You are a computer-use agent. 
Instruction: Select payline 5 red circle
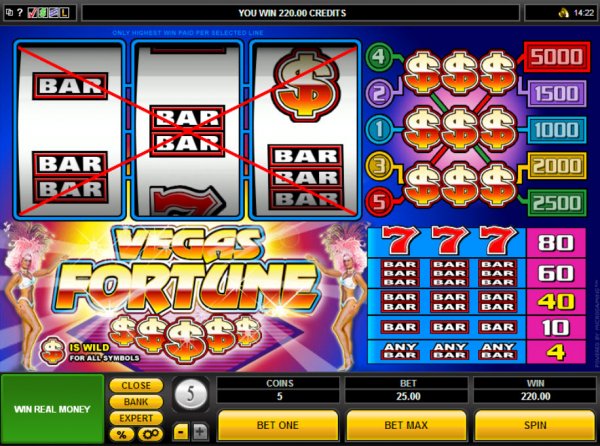coord(378,202)
